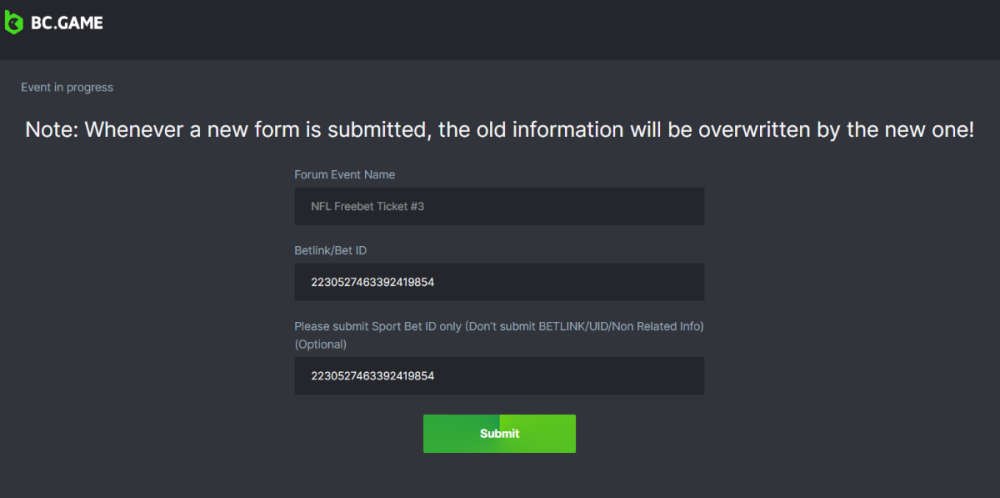Focus the Sport Bet ID input field
Image resolution: width=1000 pixels, height=498 pixels.
point(499,376)
